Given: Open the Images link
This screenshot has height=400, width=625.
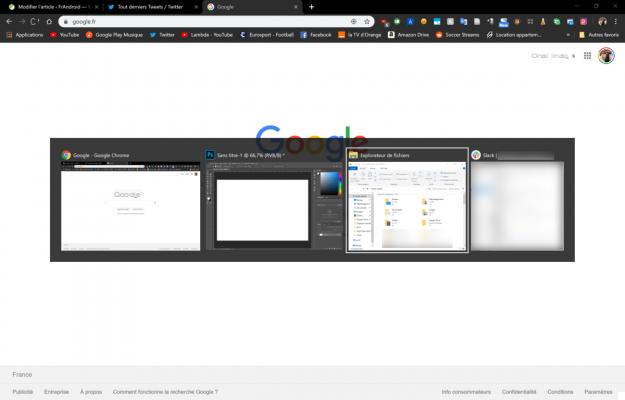Looking at the screenshot, I should [560, 56].
